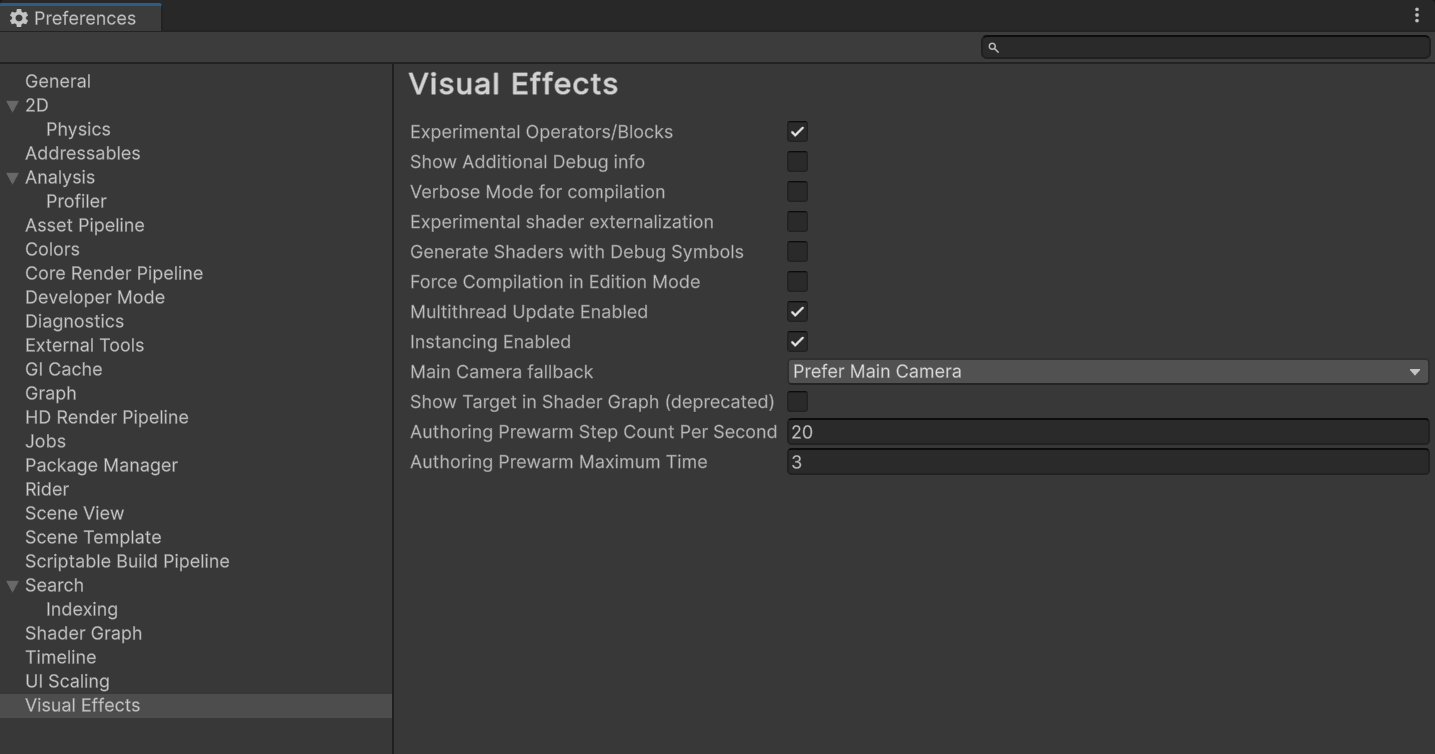The image size is (1435, 754).
Task: Open the Shader Graph settings page
Action: click(83, 633)
